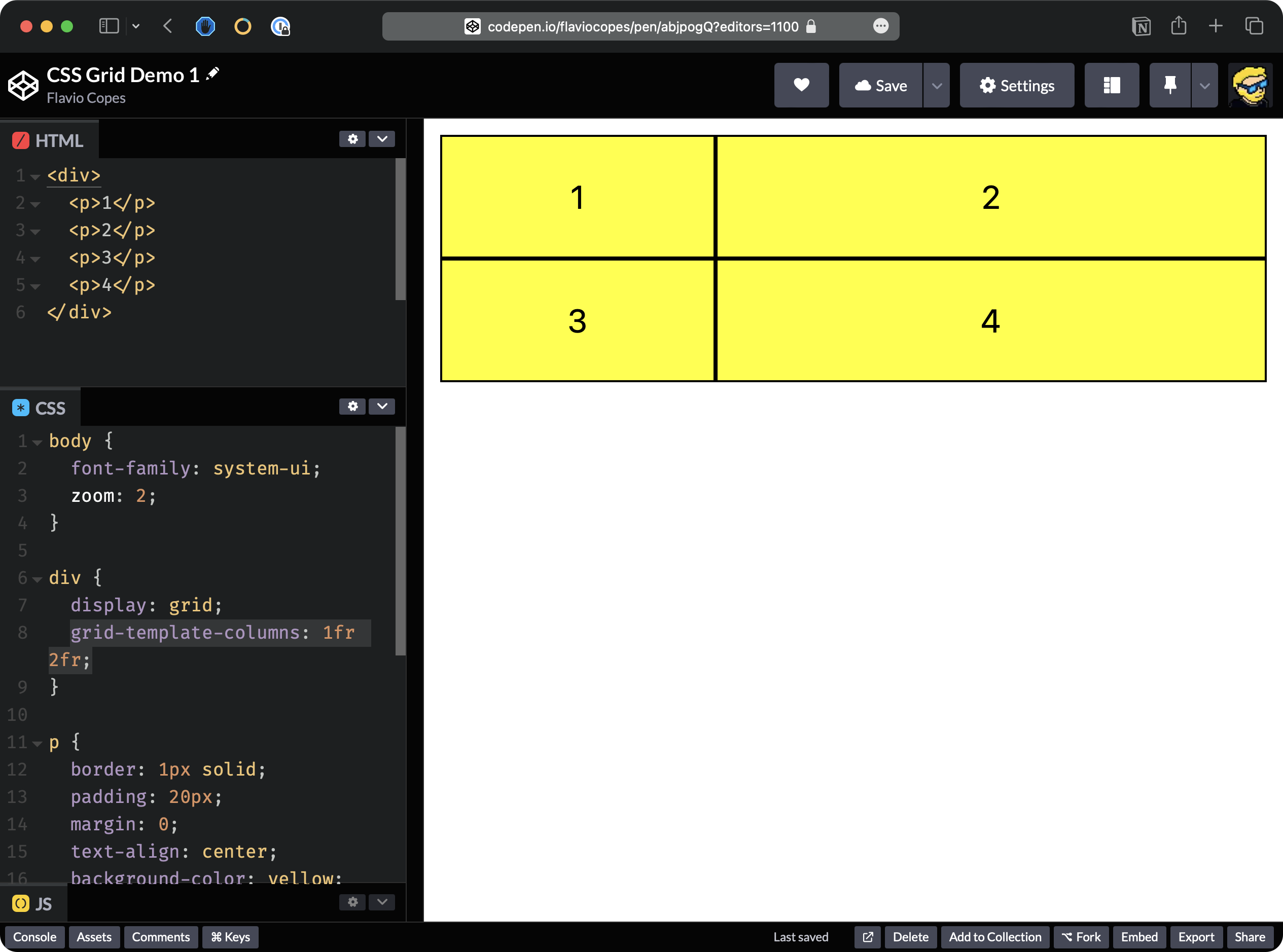Click the Notion extension icon in browser

[1141, 26]
